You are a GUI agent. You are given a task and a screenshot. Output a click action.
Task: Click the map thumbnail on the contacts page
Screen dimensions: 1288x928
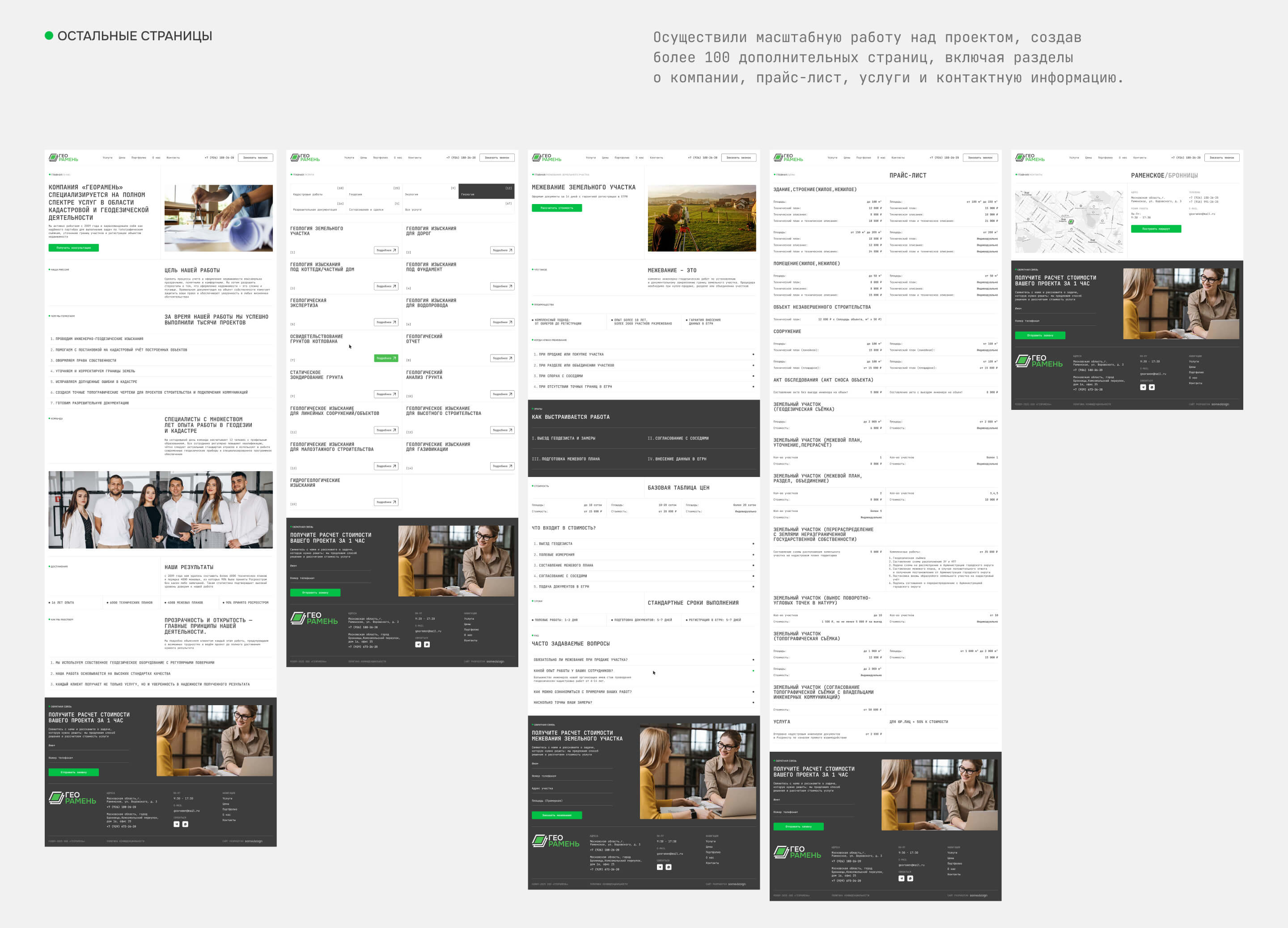coord(1069,221)
